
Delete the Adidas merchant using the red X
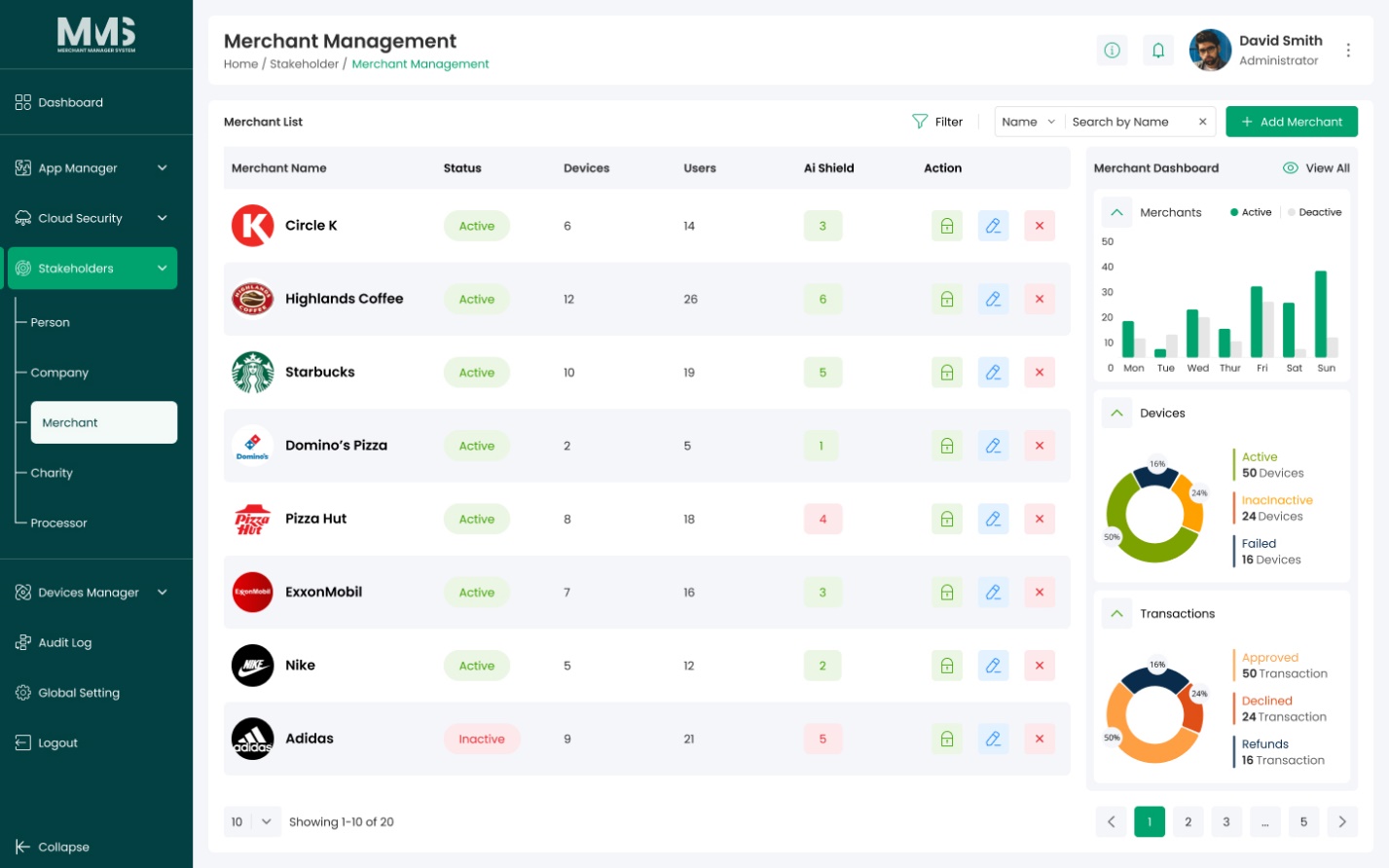coord(1040,739)
